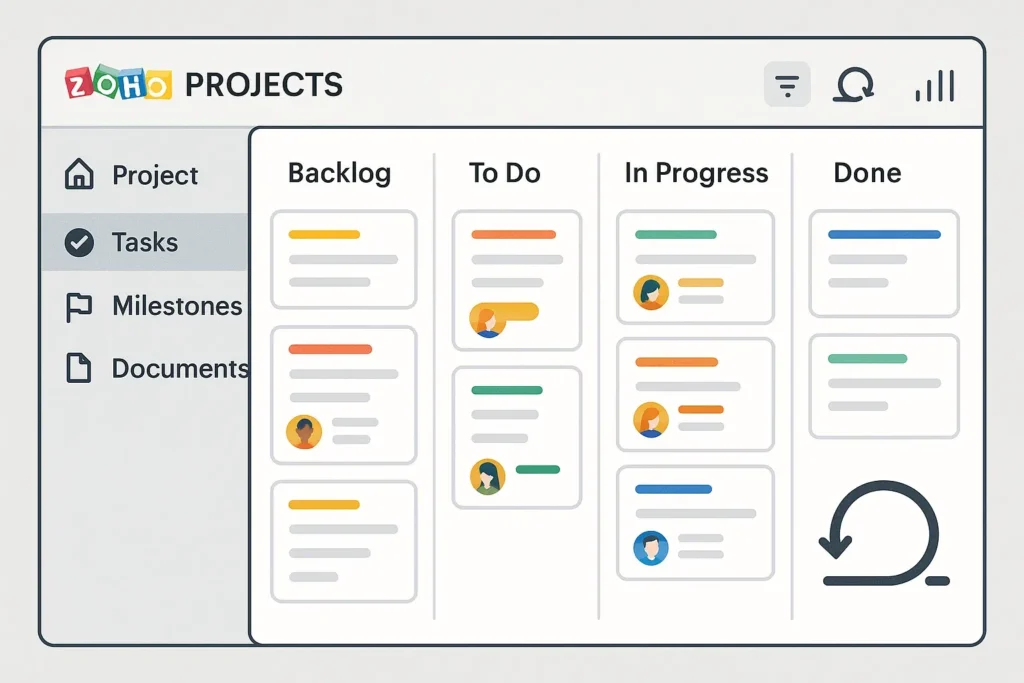Open the bar chart reports icon
1024x683 pixels.
[935, 86]
